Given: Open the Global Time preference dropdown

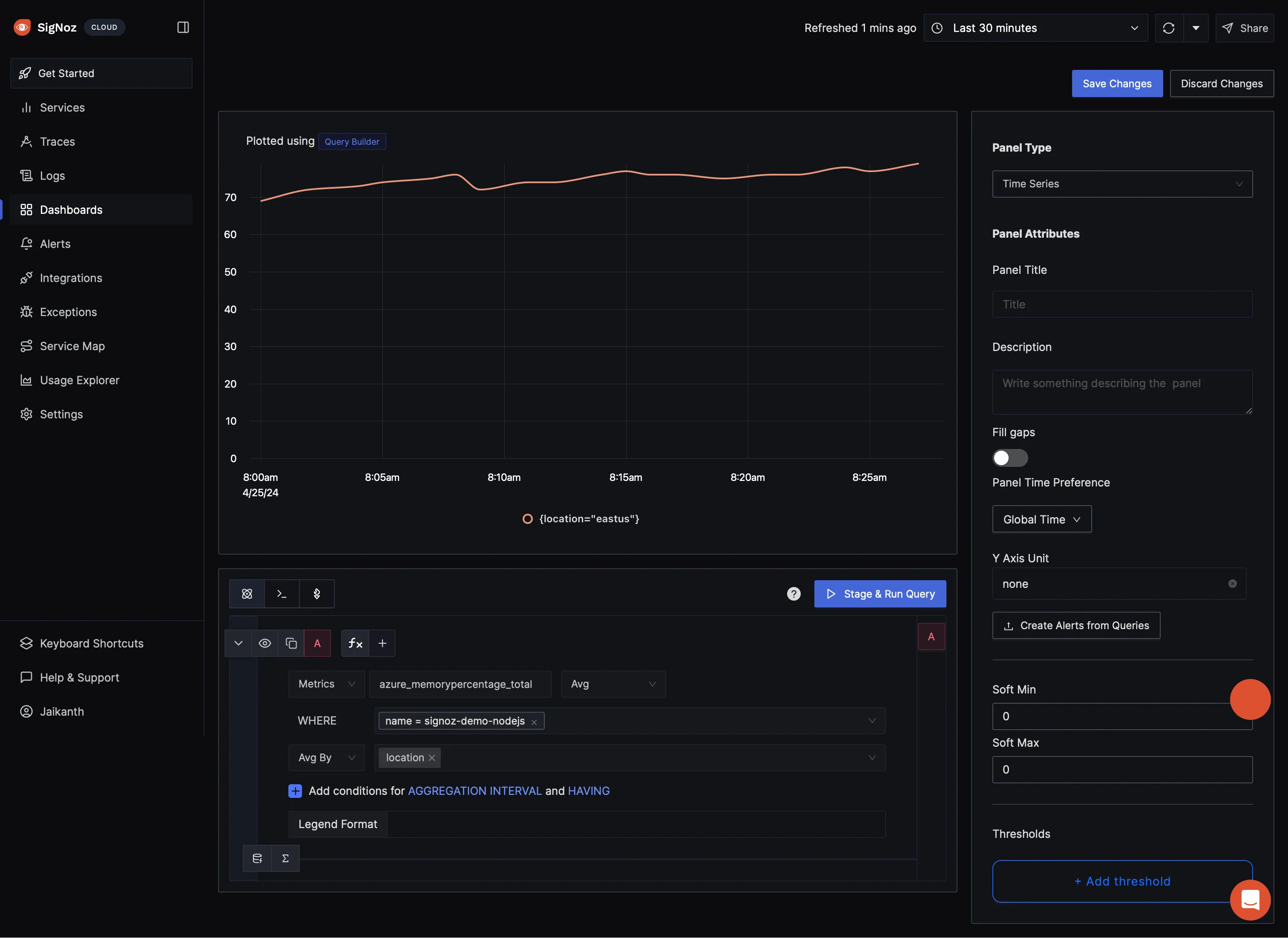Looking at the screenshot, I should [1041, 520].
